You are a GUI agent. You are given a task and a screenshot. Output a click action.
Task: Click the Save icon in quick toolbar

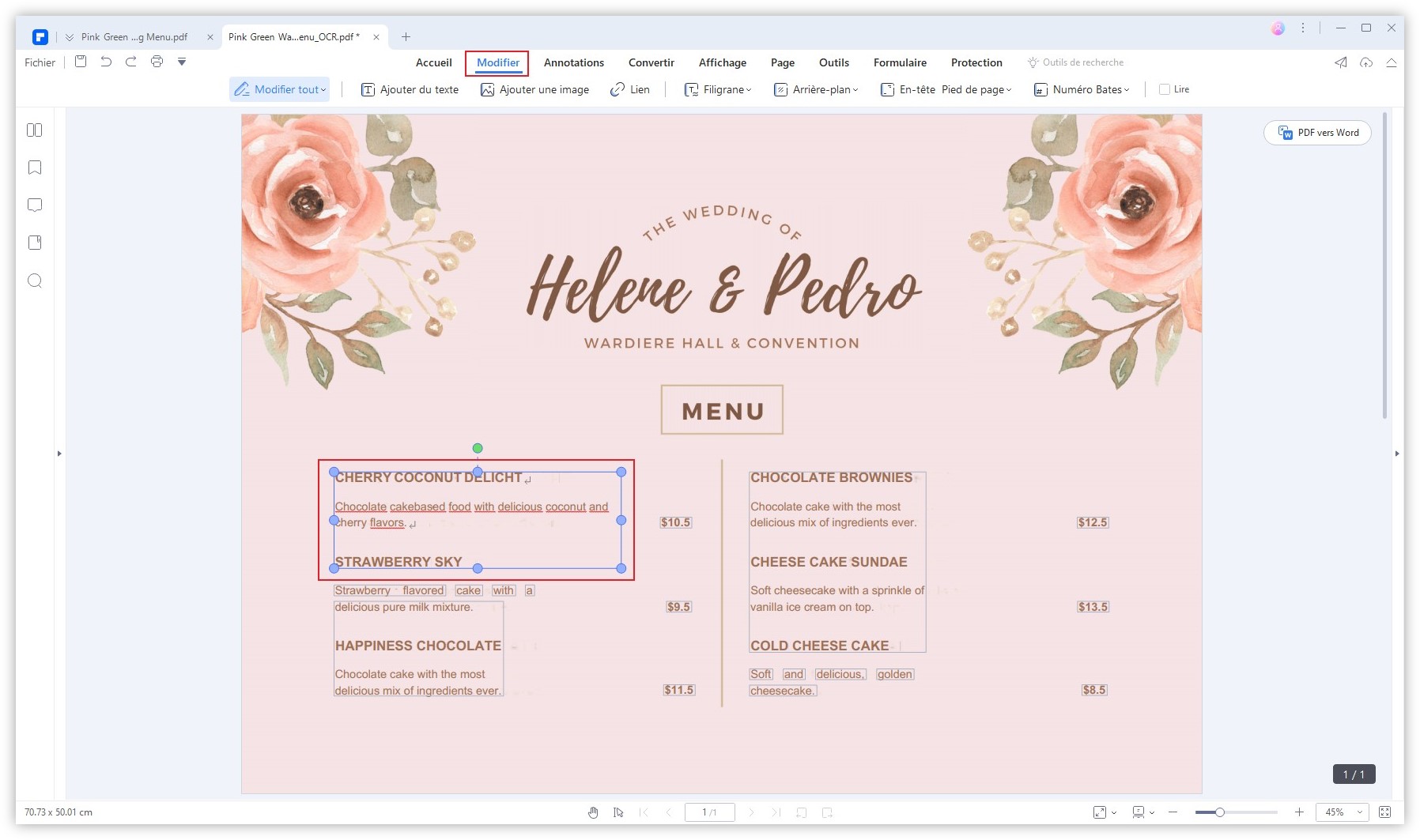pyautogui.click(x=81, y=62)
